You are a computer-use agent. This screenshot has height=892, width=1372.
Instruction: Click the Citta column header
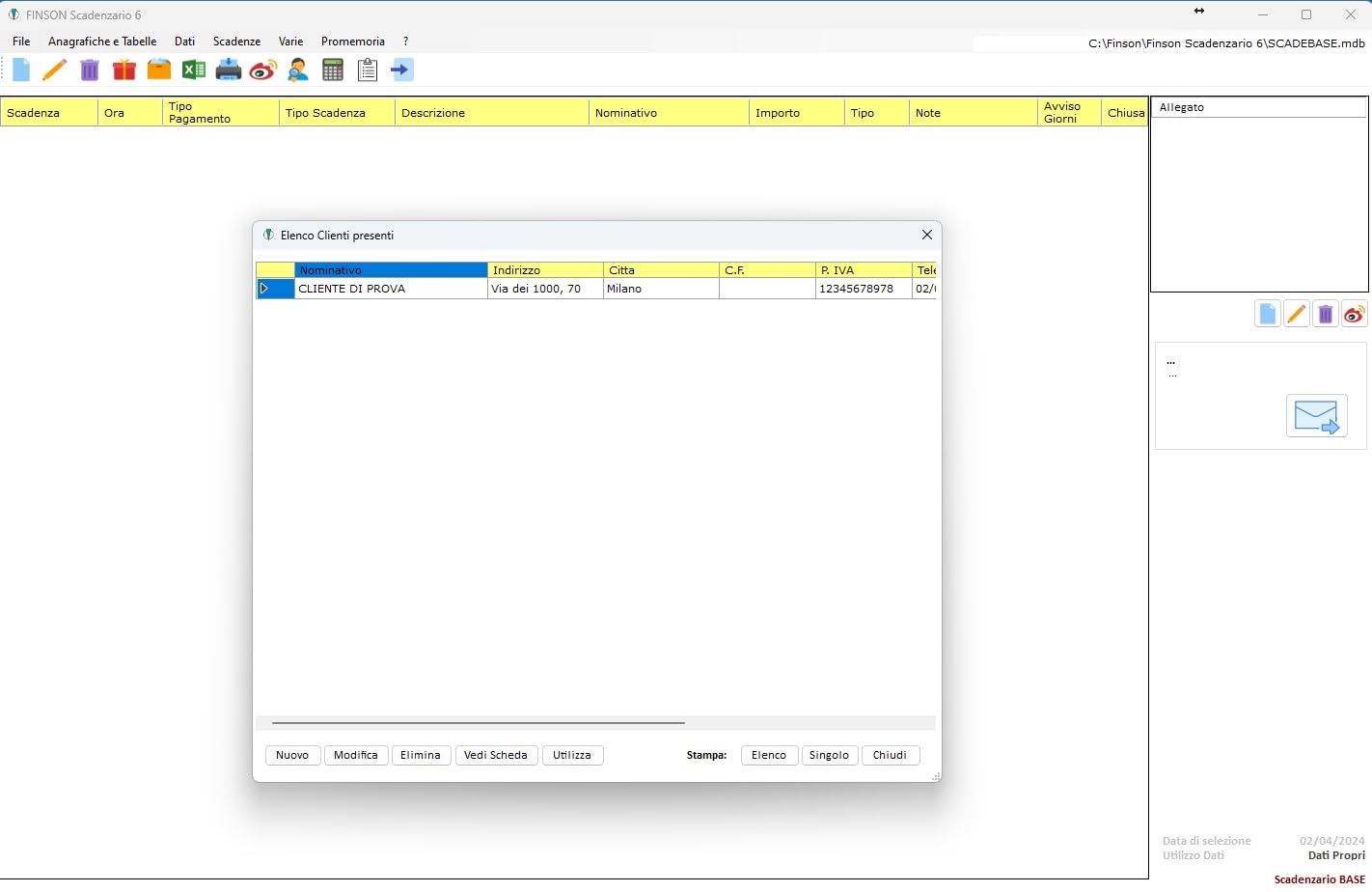[661, 270]
